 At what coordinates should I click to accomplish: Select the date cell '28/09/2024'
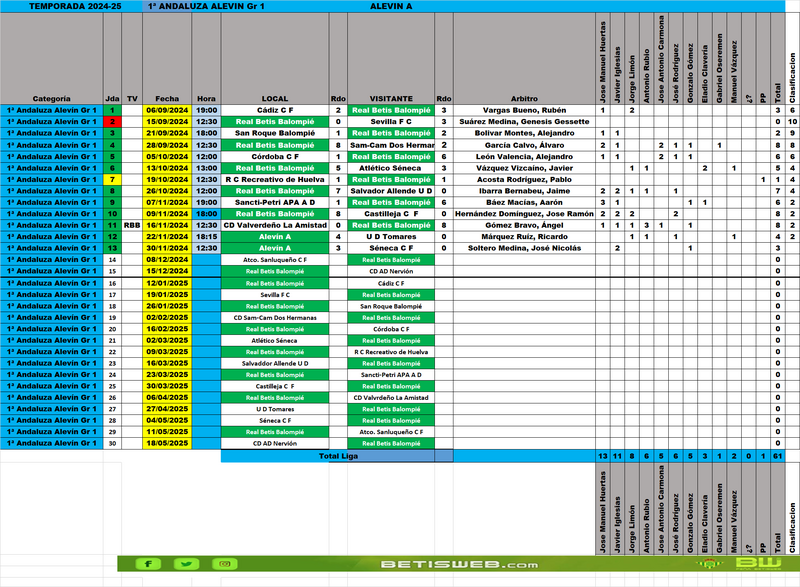pos(167,145)
